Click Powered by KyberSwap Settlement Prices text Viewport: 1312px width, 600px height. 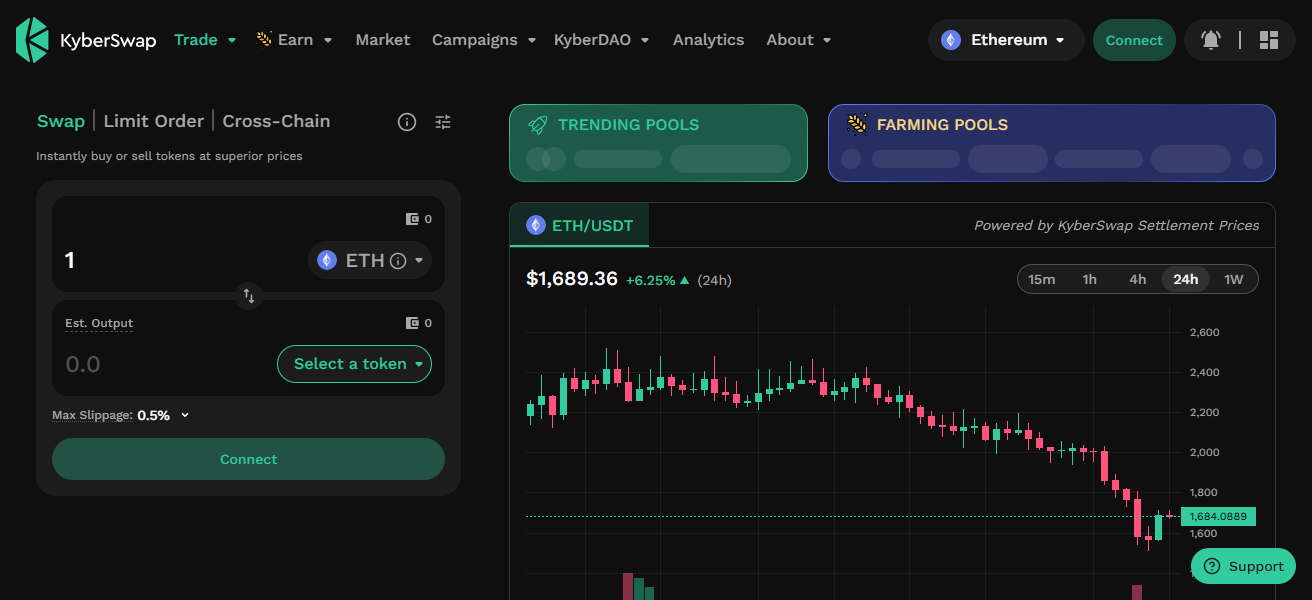(1117, 225)
